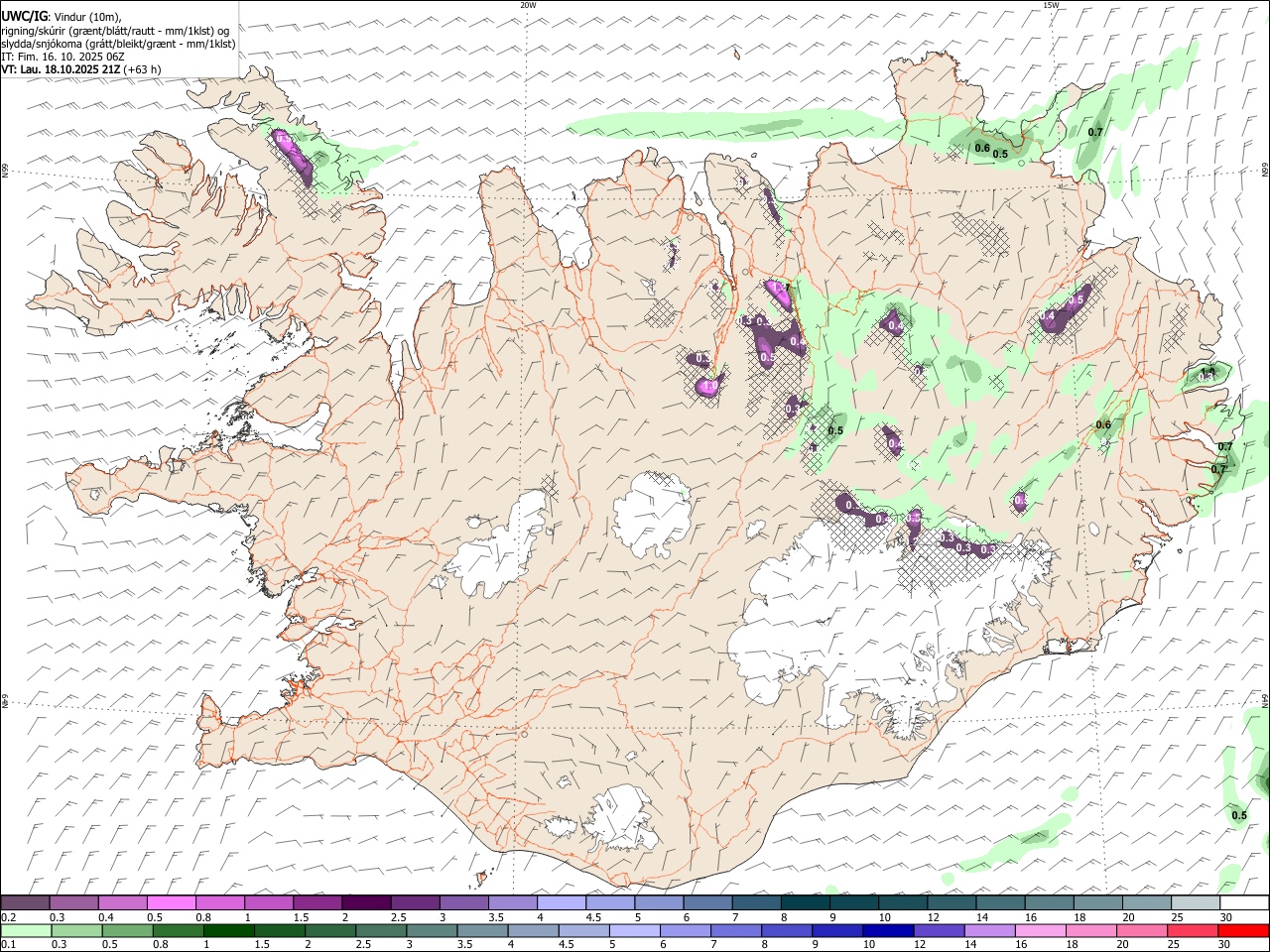Pick white upper swatch after 30
The width and height of the screenshot is (1270, 952).
point(1244,902)
